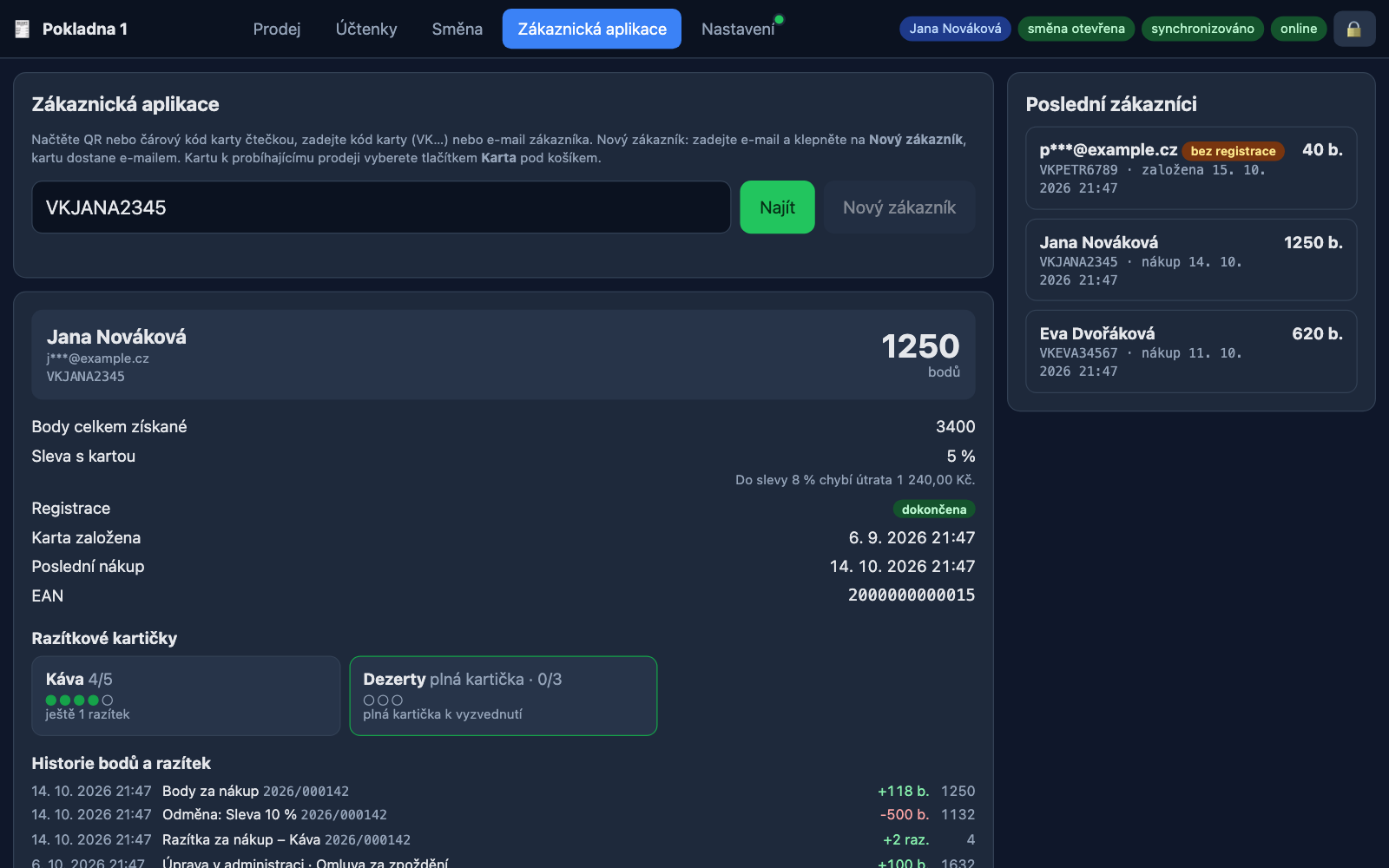Click the -500 b. history amount
The image size is (1389, 868).
tap(905, 815)
